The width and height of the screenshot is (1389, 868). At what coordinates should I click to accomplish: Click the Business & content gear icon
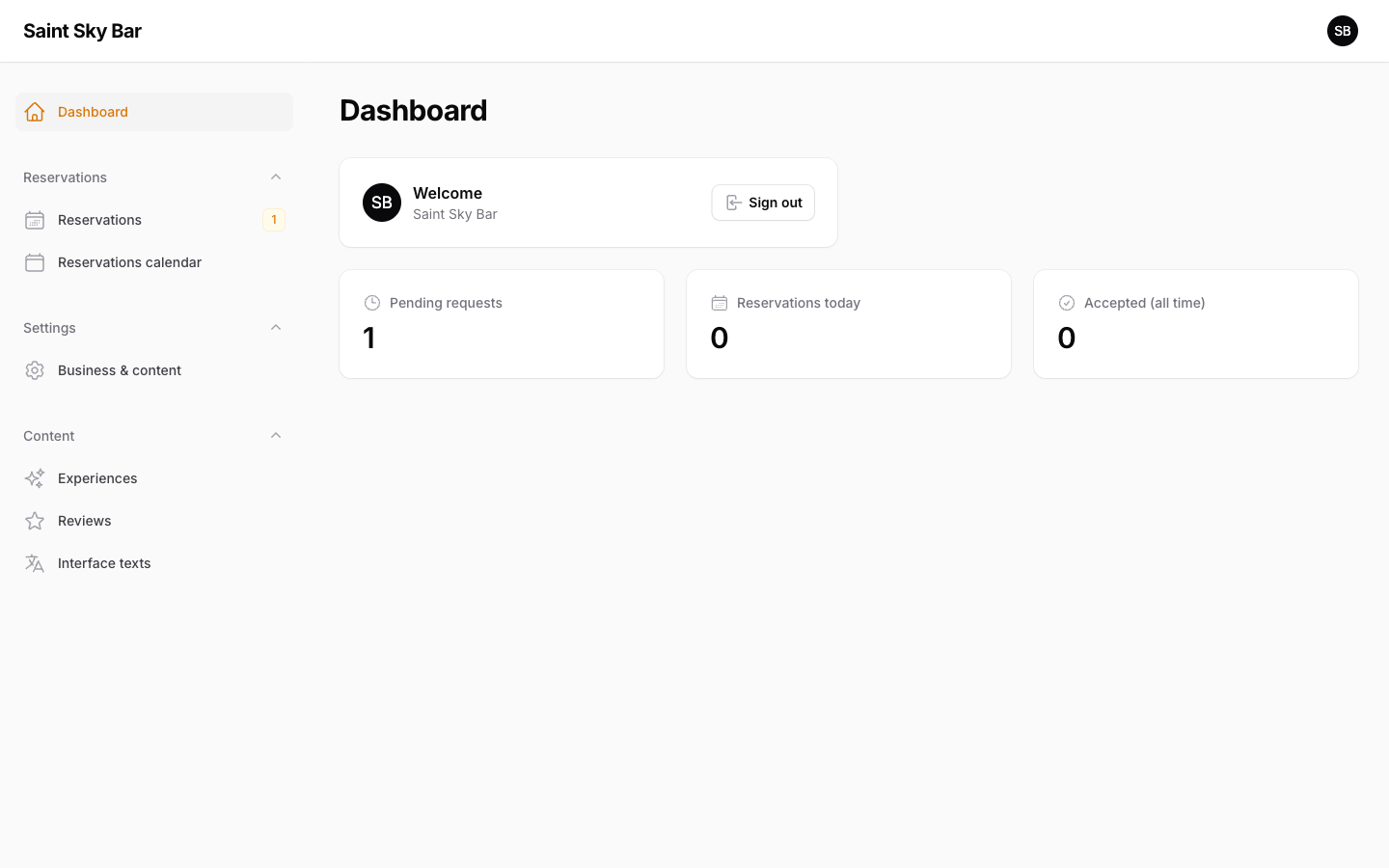pos(35,370)
